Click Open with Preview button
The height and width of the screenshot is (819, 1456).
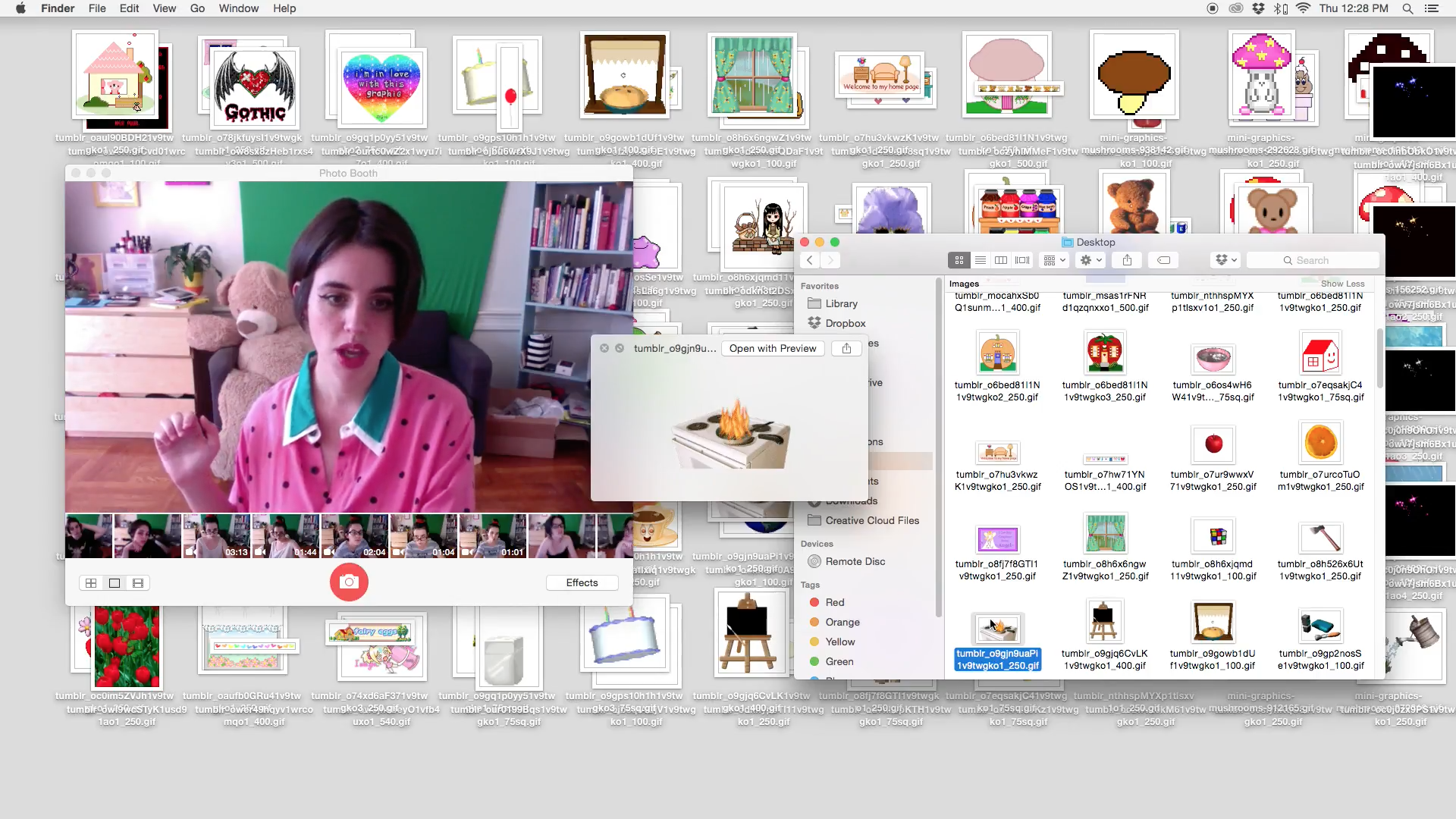773,348
